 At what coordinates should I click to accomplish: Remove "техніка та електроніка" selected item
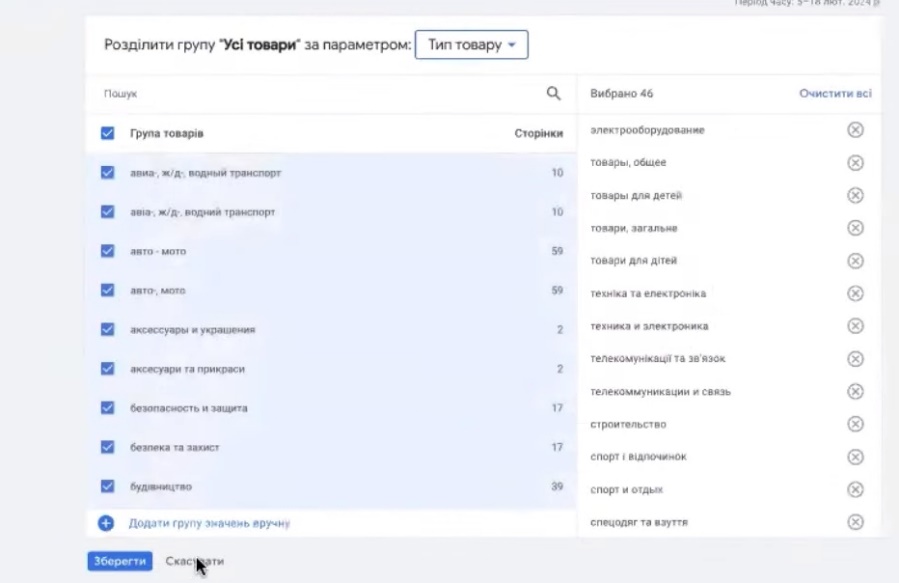coord(855,294)
